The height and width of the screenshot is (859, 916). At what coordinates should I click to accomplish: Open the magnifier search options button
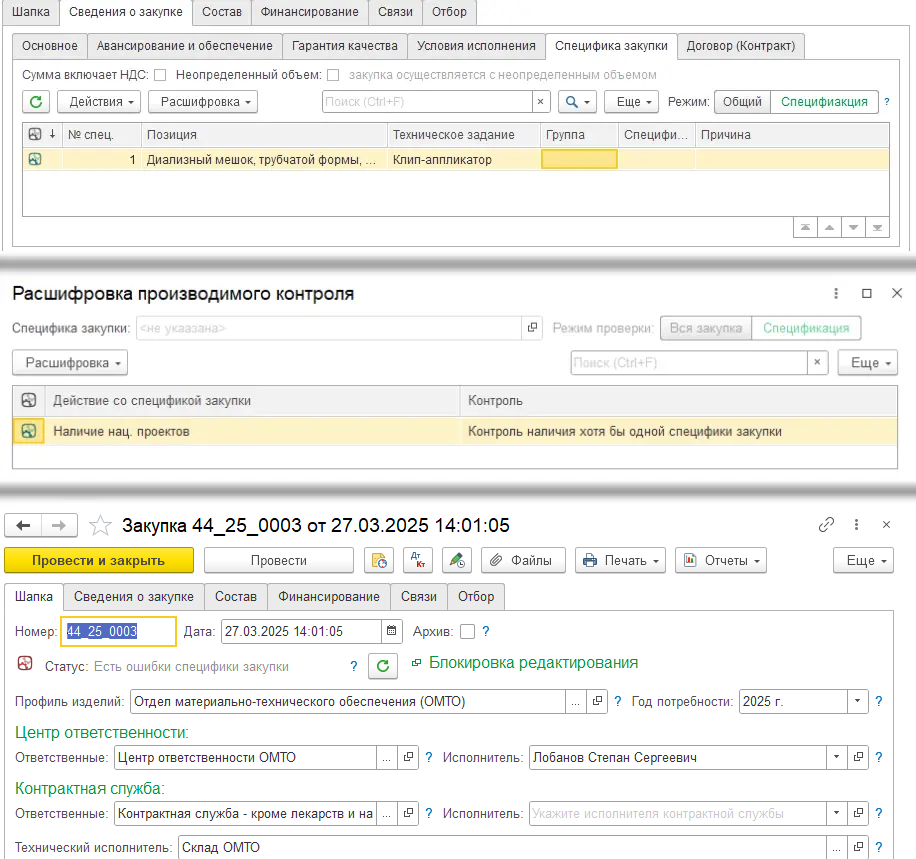pyautogui.click(x=577, y=102)
